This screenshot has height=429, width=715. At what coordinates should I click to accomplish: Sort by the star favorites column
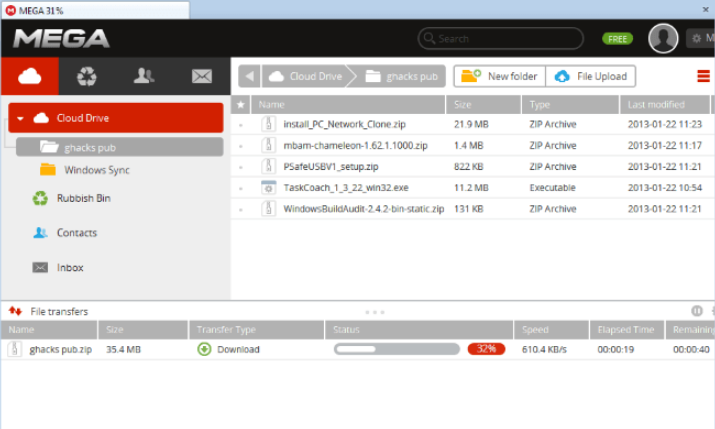[x=241, y=104]
